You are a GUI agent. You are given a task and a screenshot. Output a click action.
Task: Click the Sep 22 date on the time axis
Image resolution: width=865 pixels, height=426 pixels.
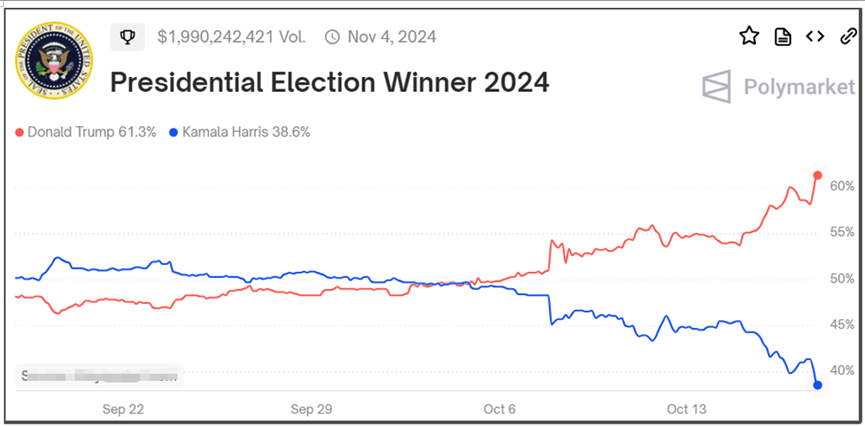pos(123,409)
